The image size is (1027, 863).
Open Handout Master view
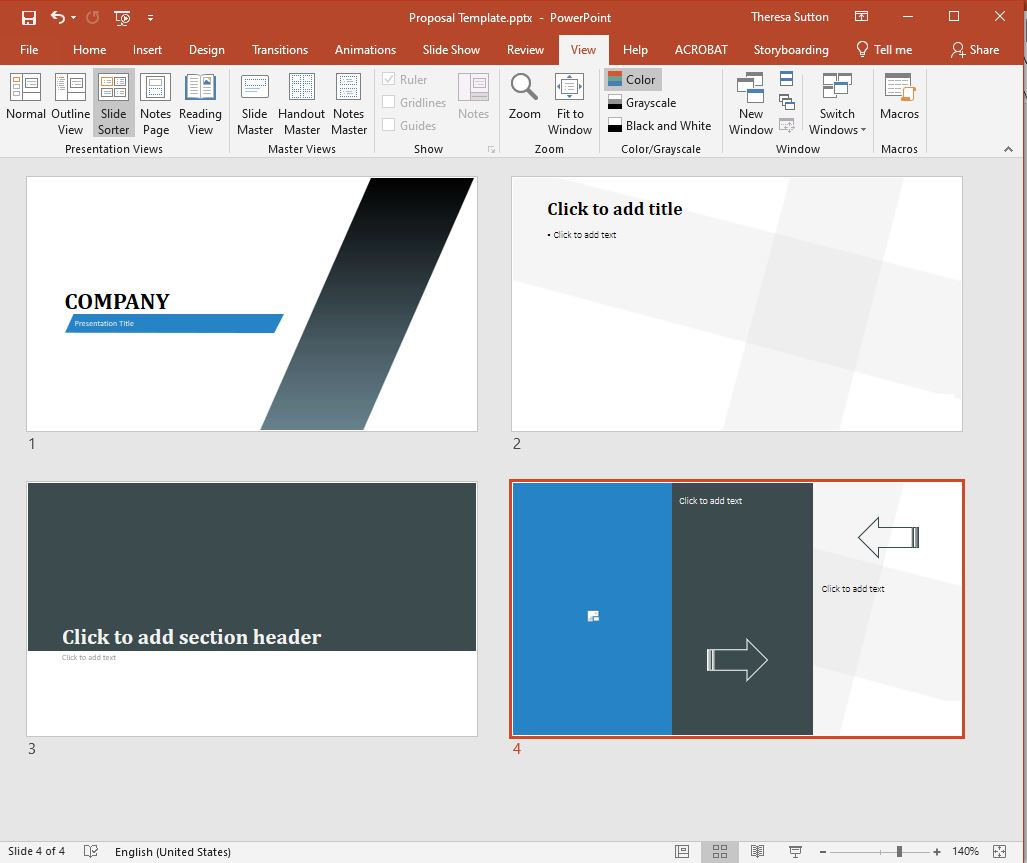301,102
